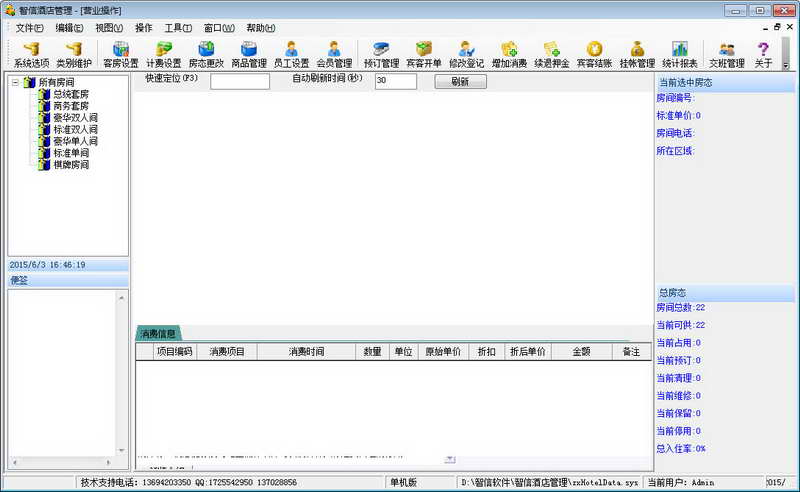The width and height of the screenshot is (800, 492).
Task: Click 宾客开单 guest check-in icon
Action: [x=424, y=54]
